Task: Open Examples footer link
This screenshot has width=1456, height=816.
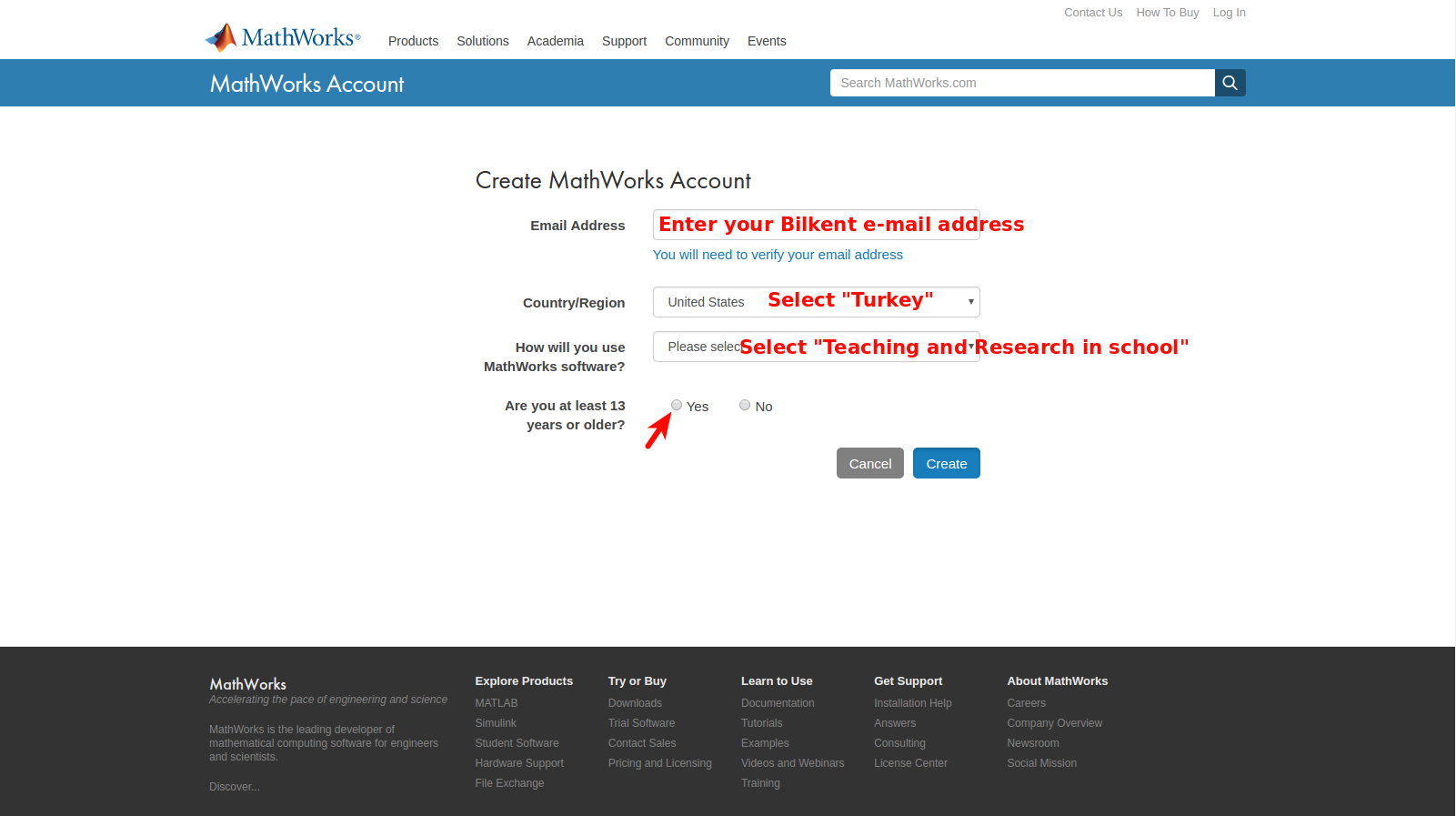Action: coord(765,743)
